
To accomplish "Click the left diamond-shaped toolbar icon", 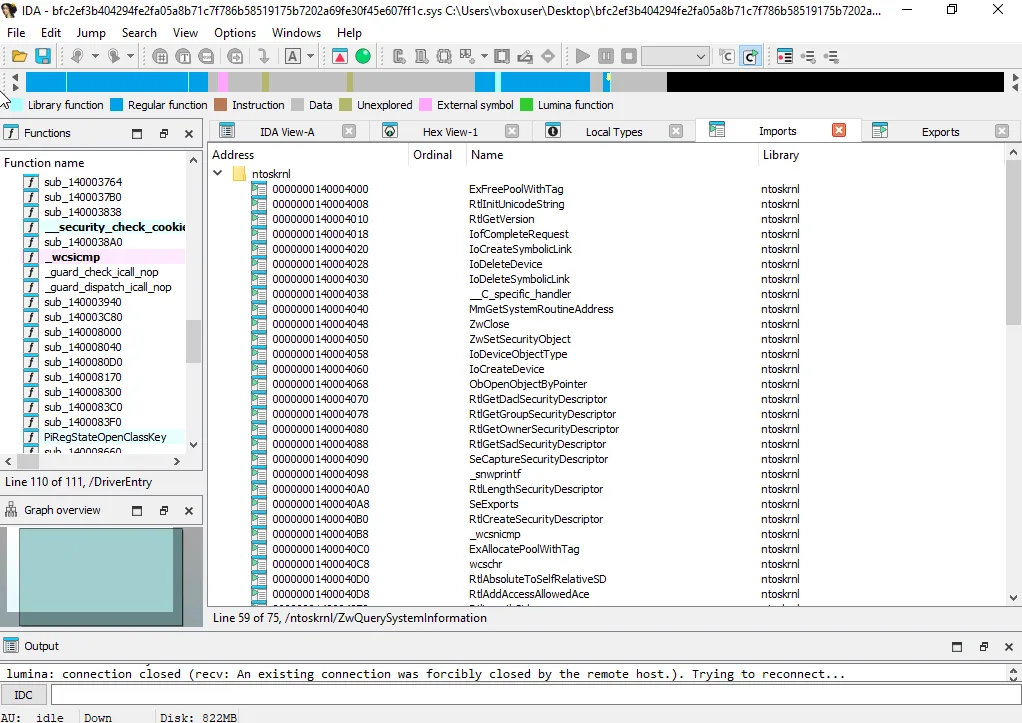I will point(548,57).
